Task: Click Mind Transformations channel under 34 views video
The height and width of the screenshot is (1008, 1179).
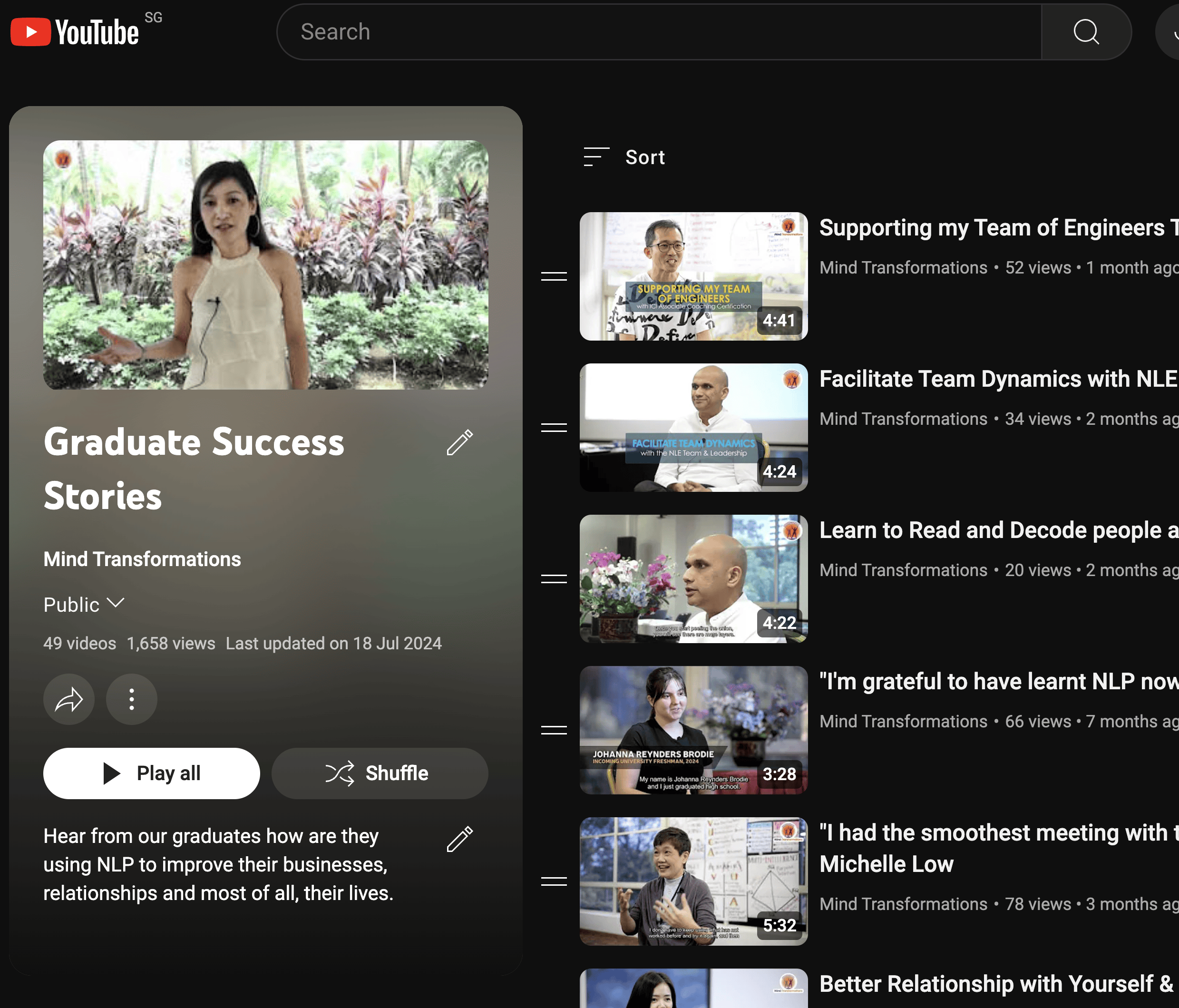Action: pyautogui.click(x=903, y=419)
